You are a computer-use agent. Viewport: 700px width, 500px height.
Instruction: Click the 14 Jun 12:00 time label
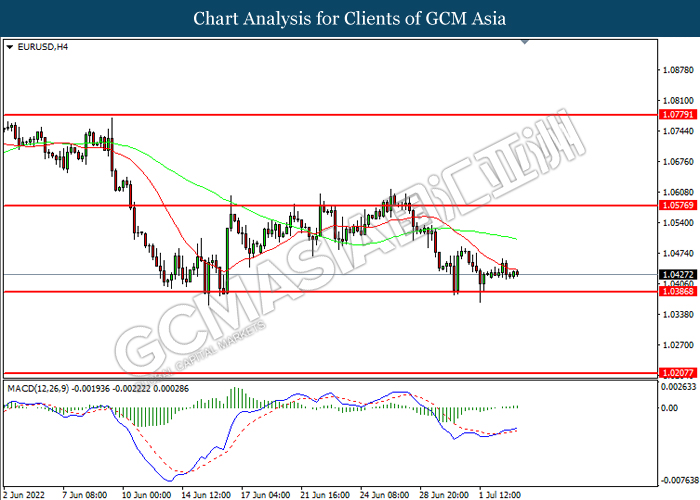[206, 495]
